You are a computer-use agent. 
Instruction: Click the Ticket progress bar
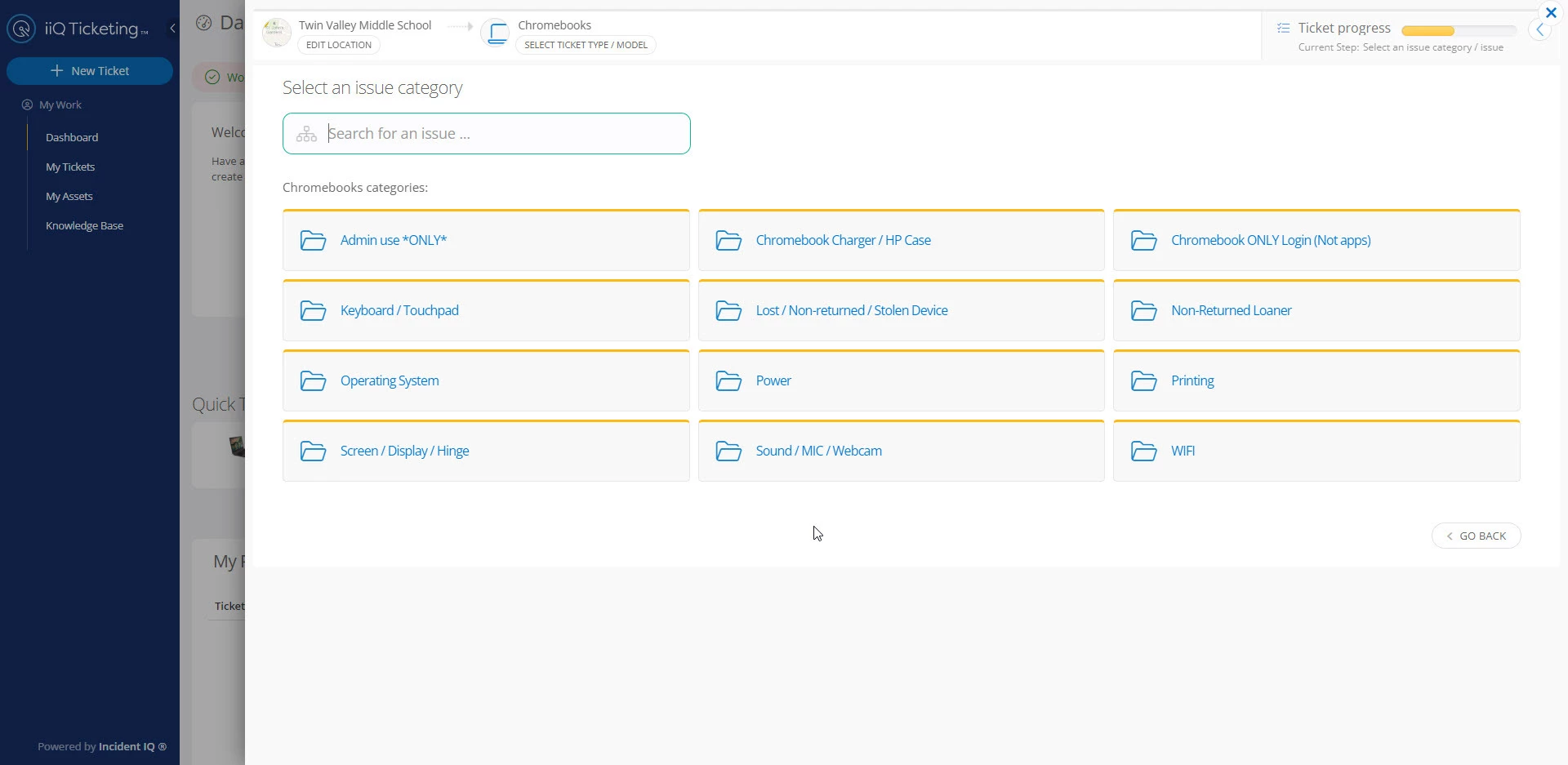(1459, 31)
